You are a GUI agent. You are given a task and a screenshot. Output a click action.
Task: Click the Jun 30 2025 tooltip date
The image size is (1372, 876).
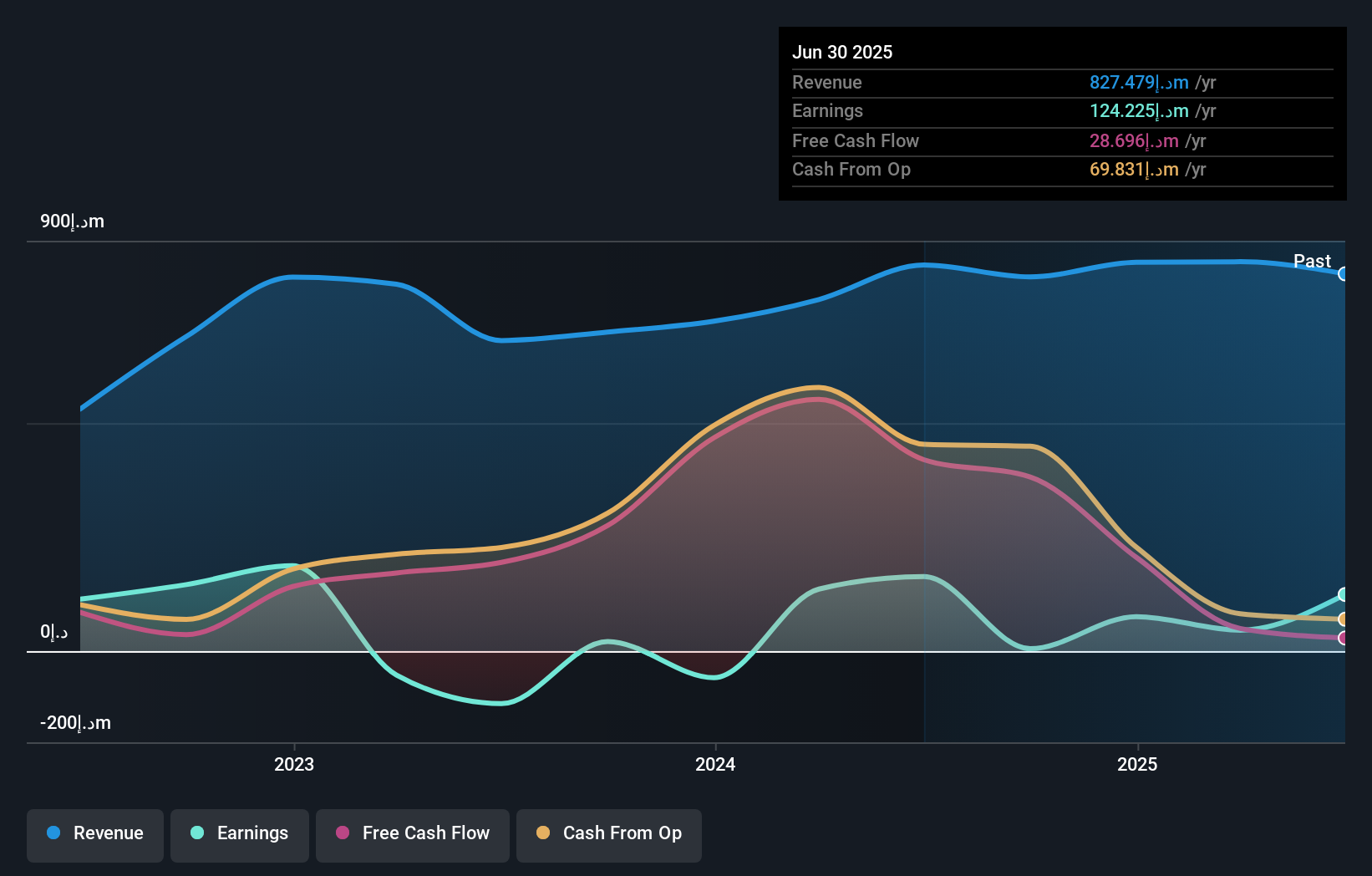842,52
